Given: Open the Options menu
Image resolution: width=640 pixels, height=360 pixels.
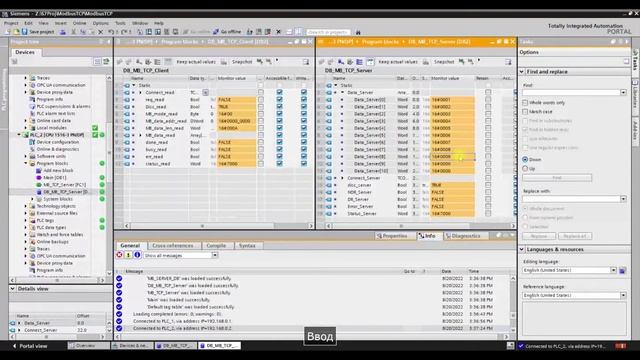Looking at the screenshot, I should [x=100, y=23].
